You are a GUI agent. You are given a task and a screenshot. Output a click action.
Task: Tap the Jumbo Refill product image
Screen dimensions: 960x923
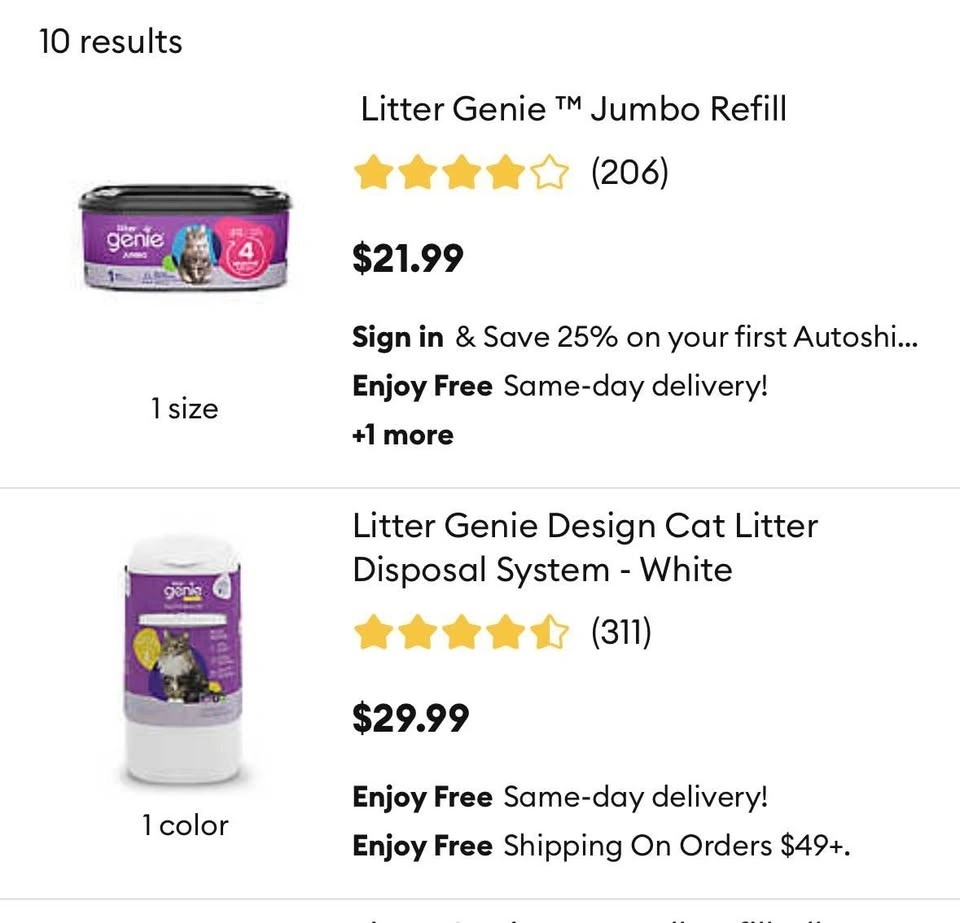tap(186, 238)
